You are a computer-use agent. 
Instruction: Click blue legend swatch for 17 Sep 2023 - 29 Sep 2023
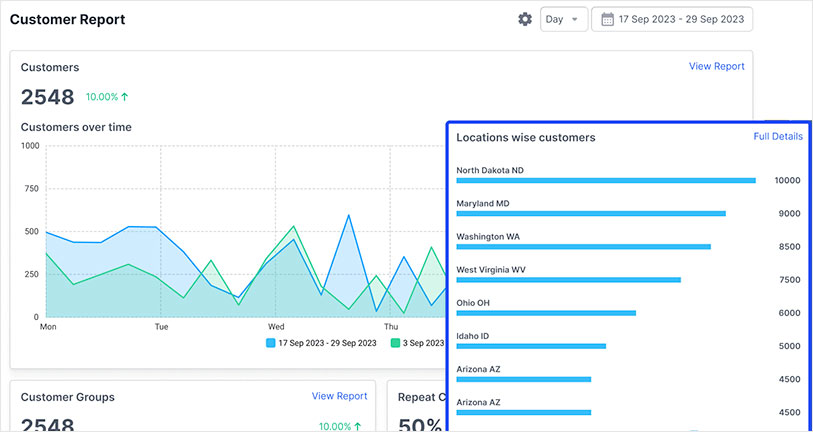click(x=271, y=343)
